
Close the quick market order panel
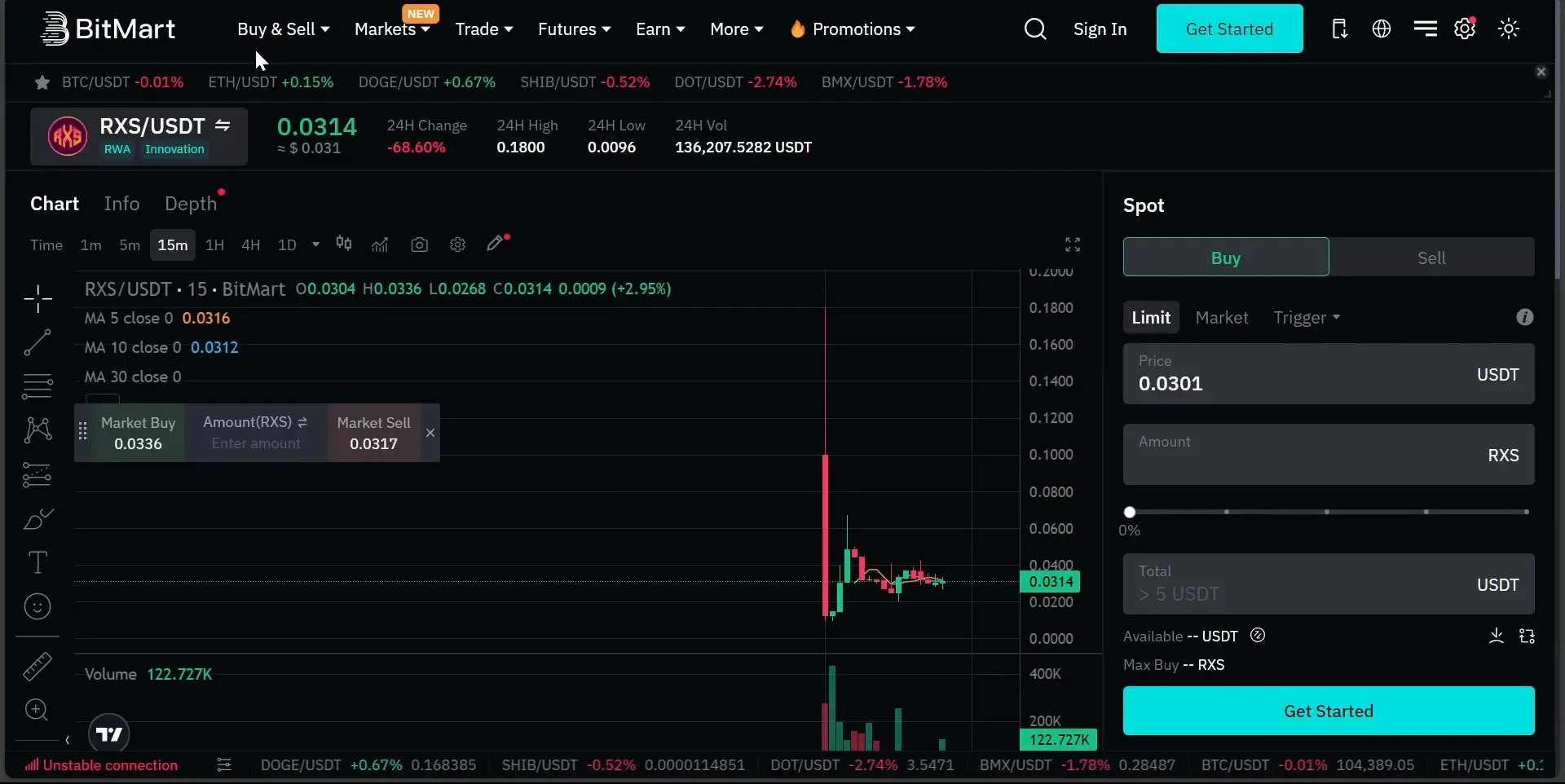(x=430, y=433)
